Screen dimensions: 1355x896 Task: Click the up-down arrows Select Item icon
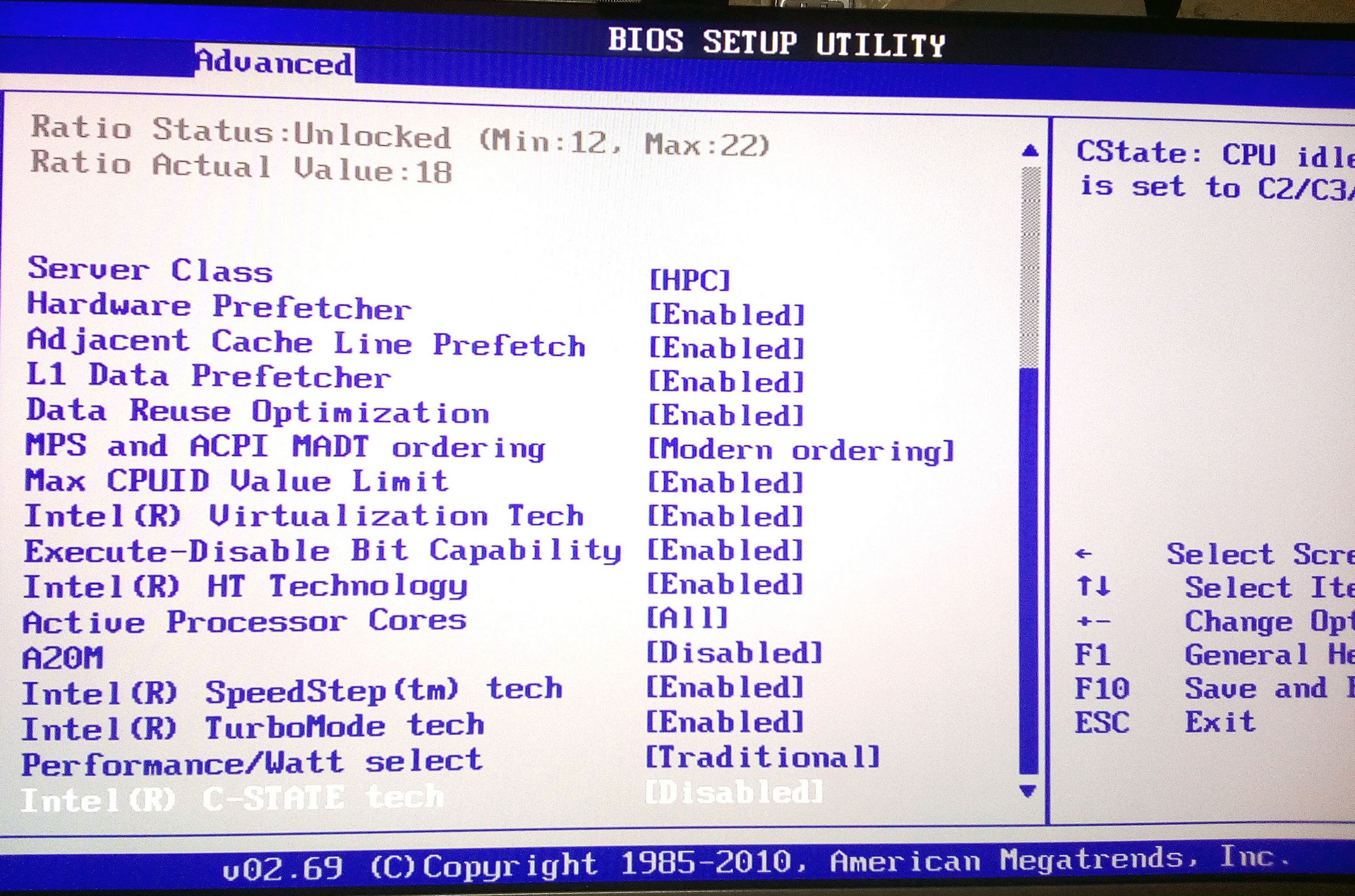(x=1093, y=586)
